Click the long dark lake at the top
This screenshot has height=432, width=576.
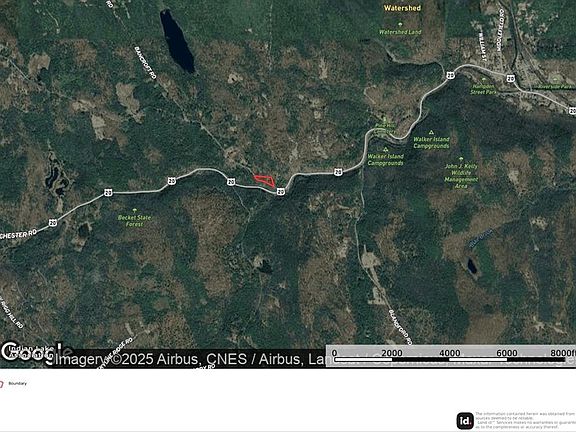click(177, 41)
